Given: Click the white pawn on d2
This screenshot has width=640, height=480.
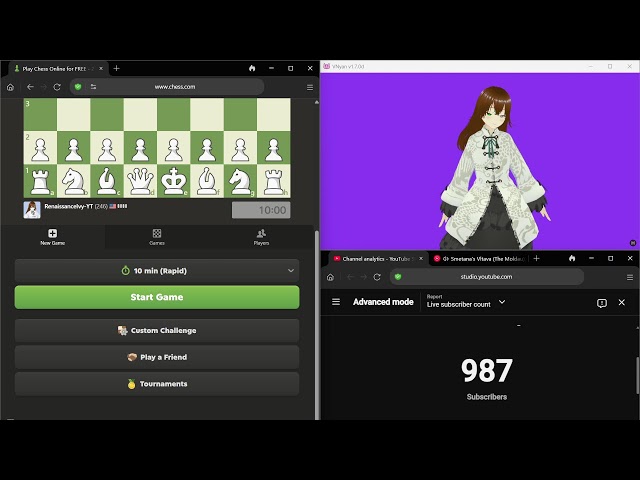Looking at the screenshot, I should (140, 149).
